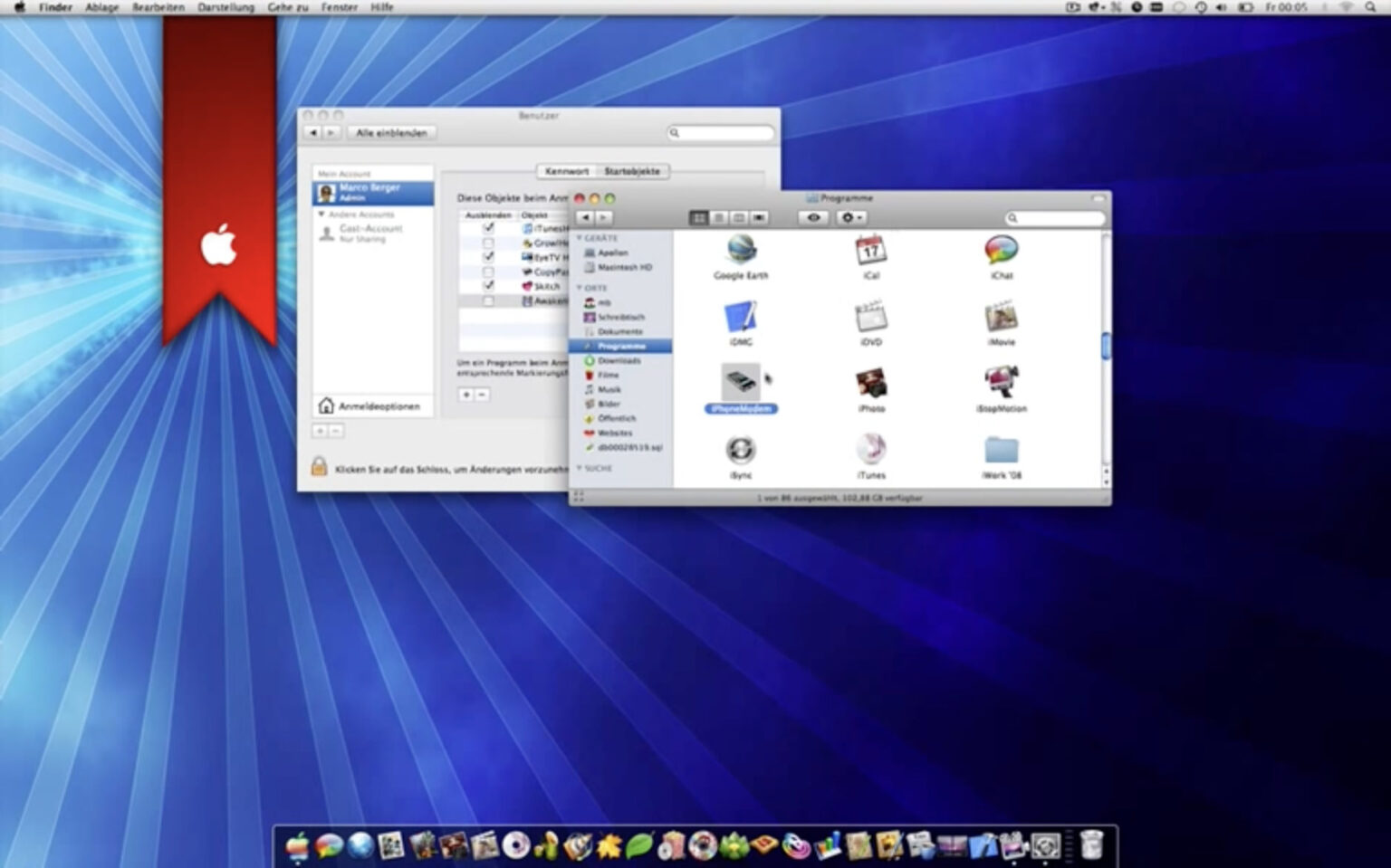Click the Finder window vertical scrollbar
Viewport: 1391px width, 868px height.
[1105, 346]
